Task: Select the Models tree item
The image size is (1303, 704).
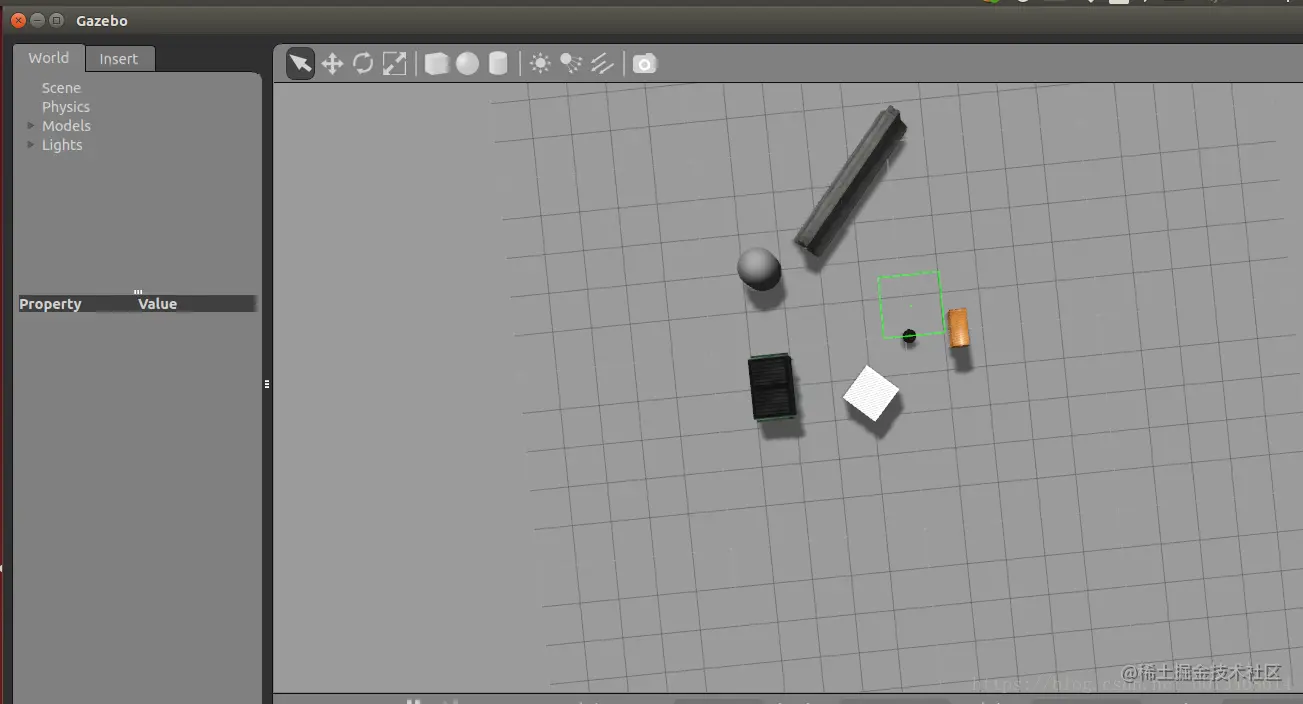Action: (66, 126)
